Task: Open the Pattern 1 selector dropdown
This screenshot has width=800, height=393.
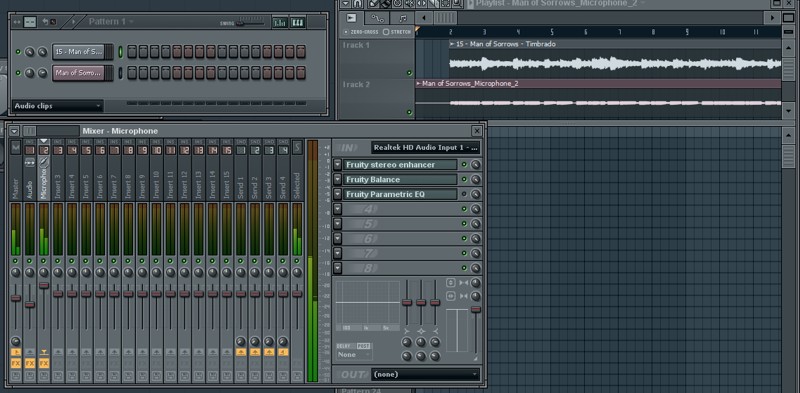Action: pyautogui.click(x=110, y=21)
